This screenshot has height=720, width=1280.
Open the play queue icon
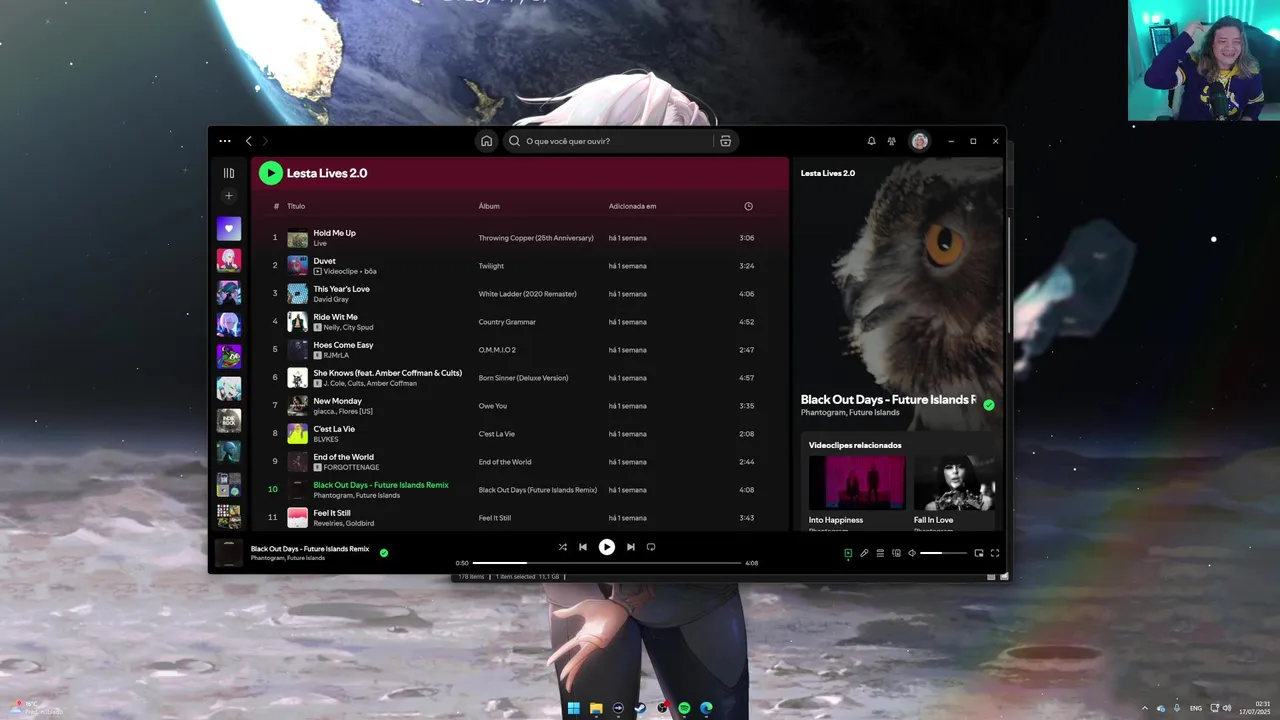coord(880,553)
